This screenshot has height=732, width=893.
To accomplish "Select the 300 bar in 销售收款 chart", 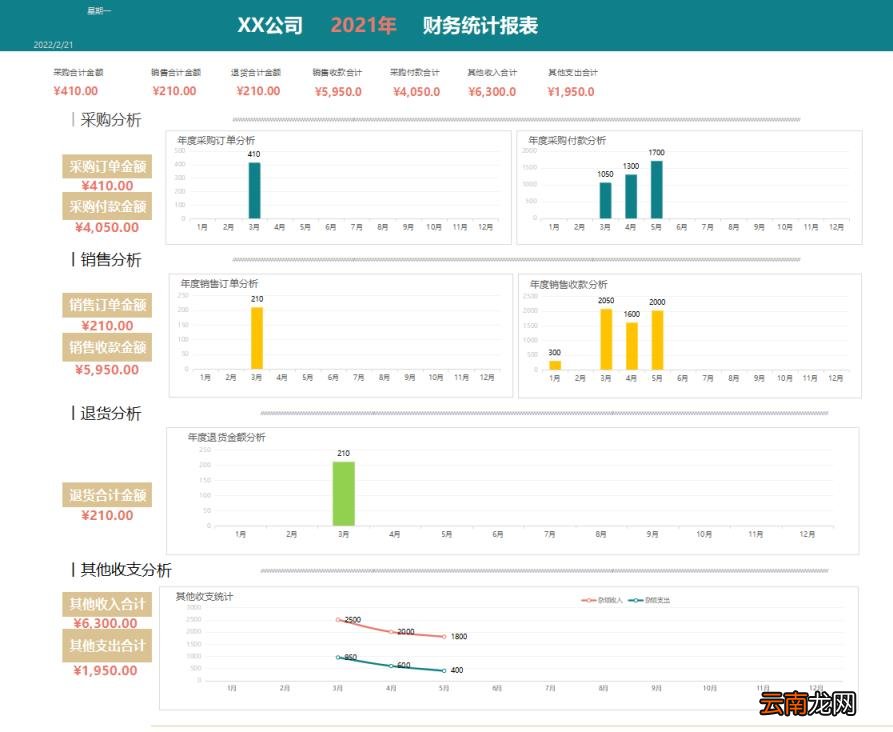I will coord(555,365).
